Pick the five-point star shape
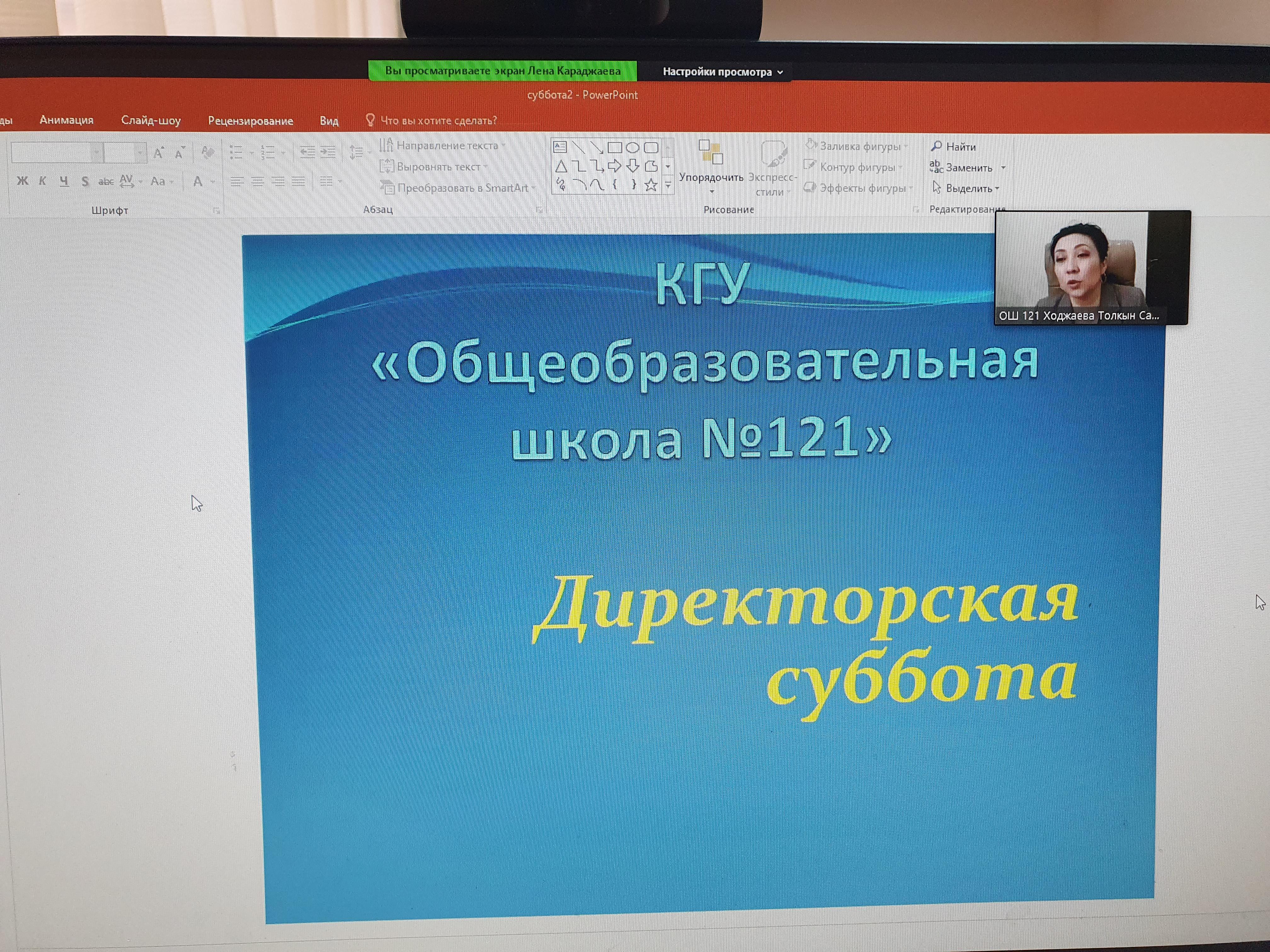Screen dimensions: 1270x952 [650, 185]
